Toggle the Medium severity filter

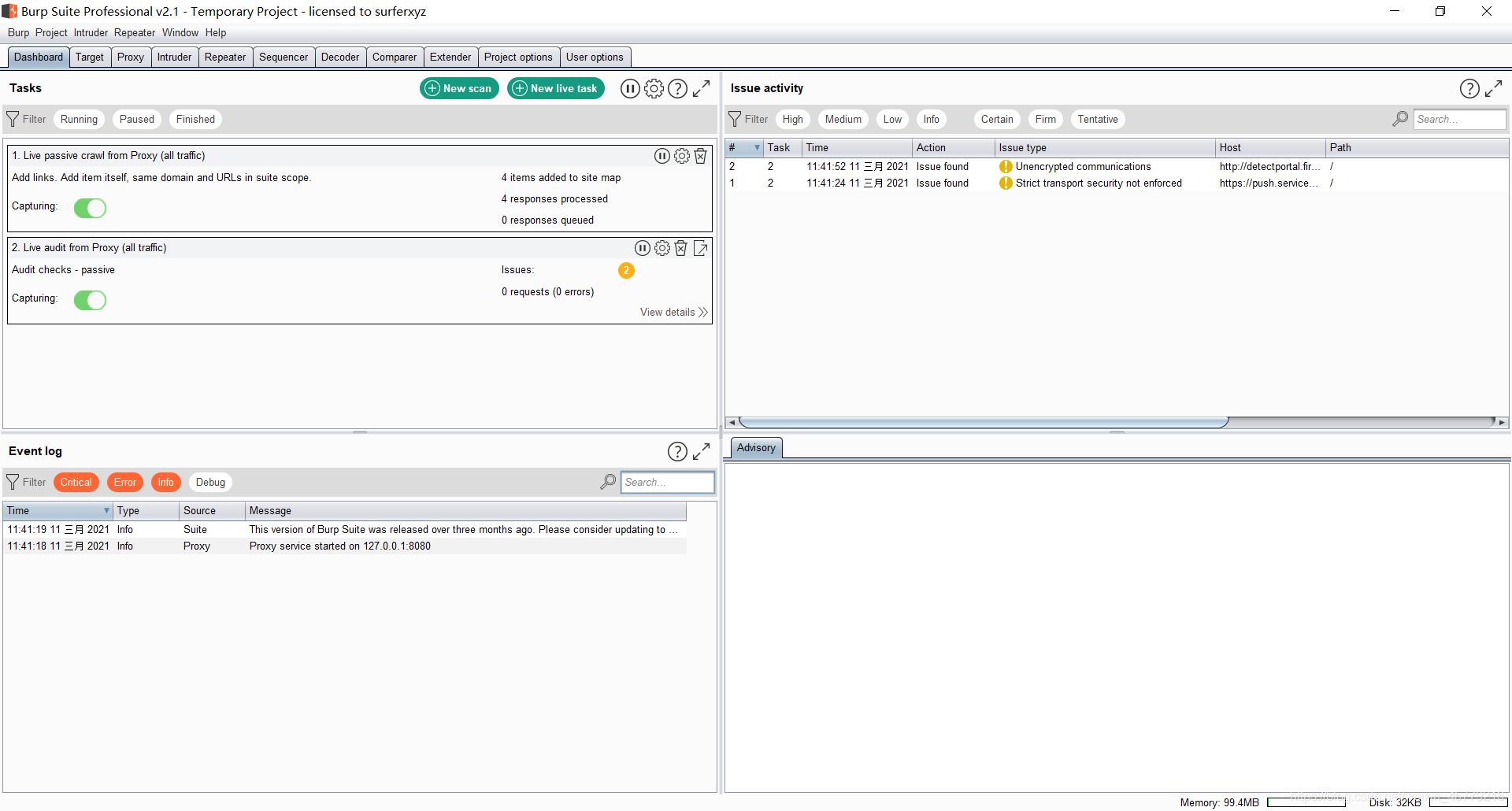pyautogui.click(x=843, y=119)
